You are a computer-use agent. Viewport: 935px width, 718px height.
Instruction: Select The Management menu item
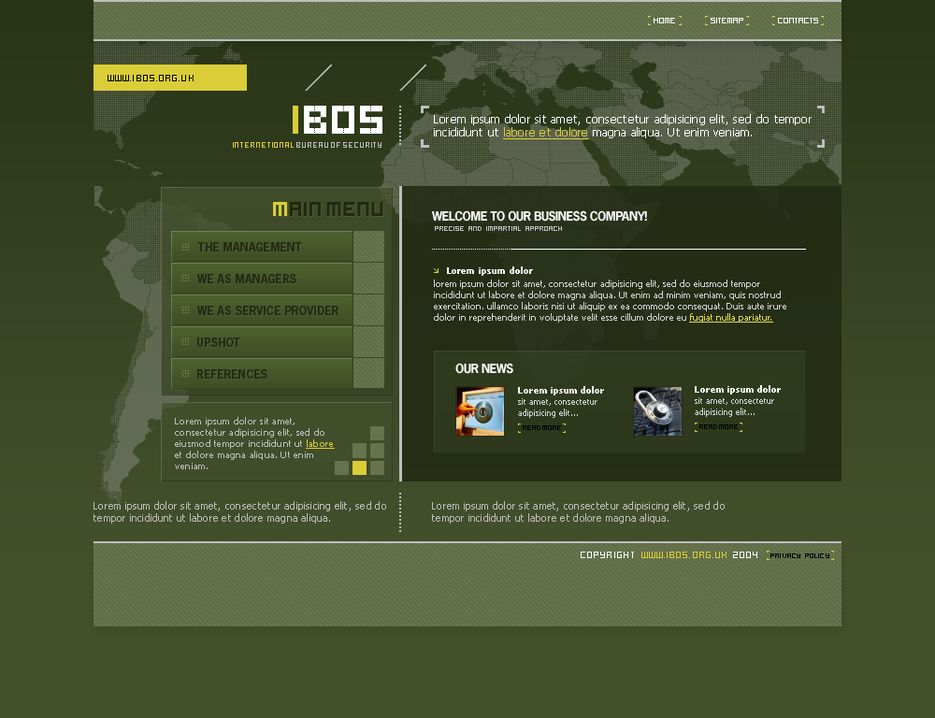pyautogui.click(x=262, y=247)
